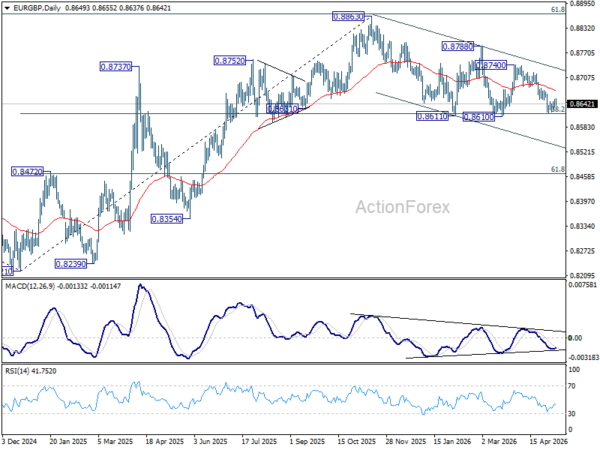Click the 3 Dec 2024 date axis label
The height and width of the screenshot is (450, 600).
(x=19, y=442)
